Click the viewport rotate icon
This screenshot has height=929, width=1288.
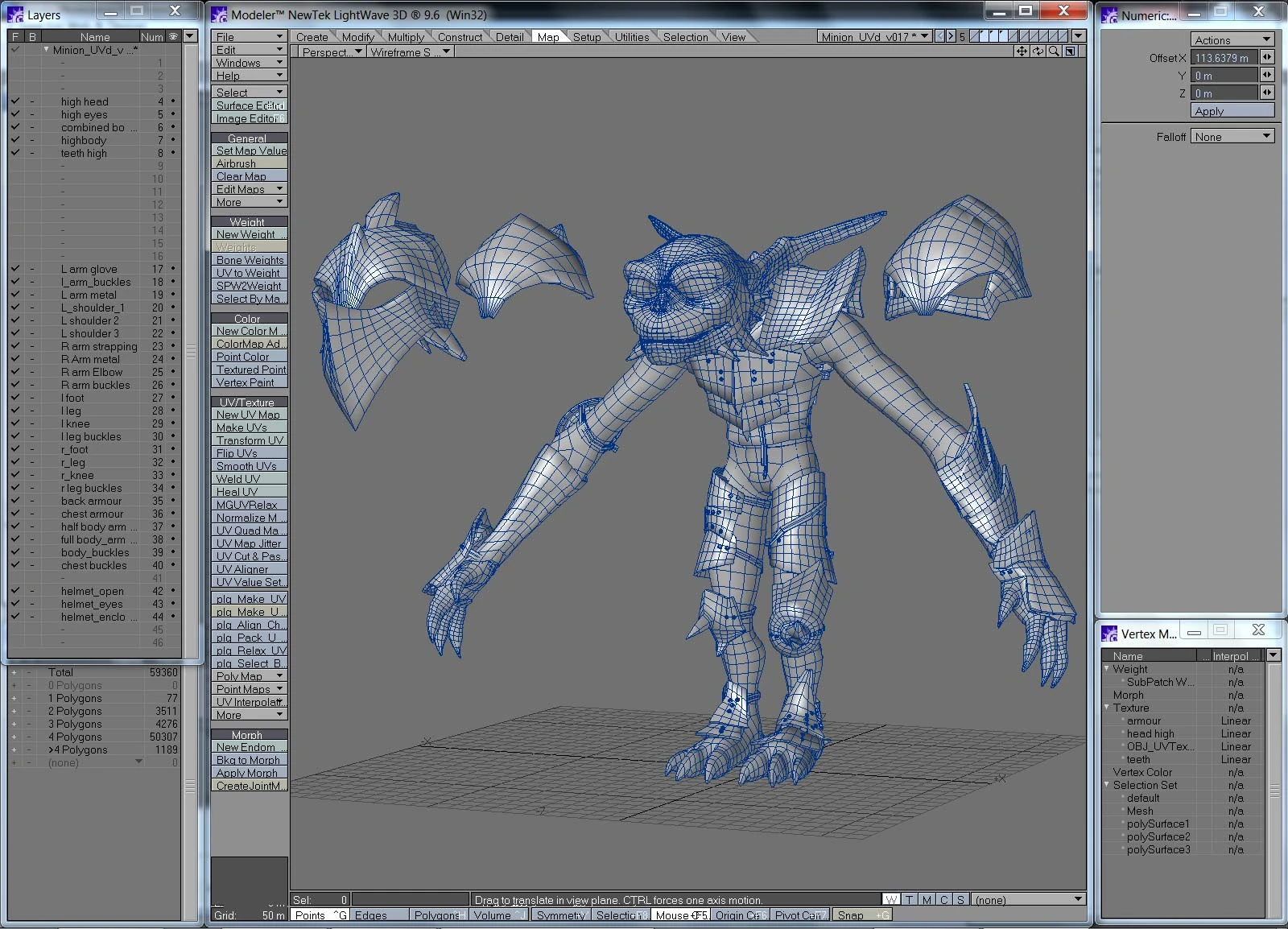[x=1038, y=52]
